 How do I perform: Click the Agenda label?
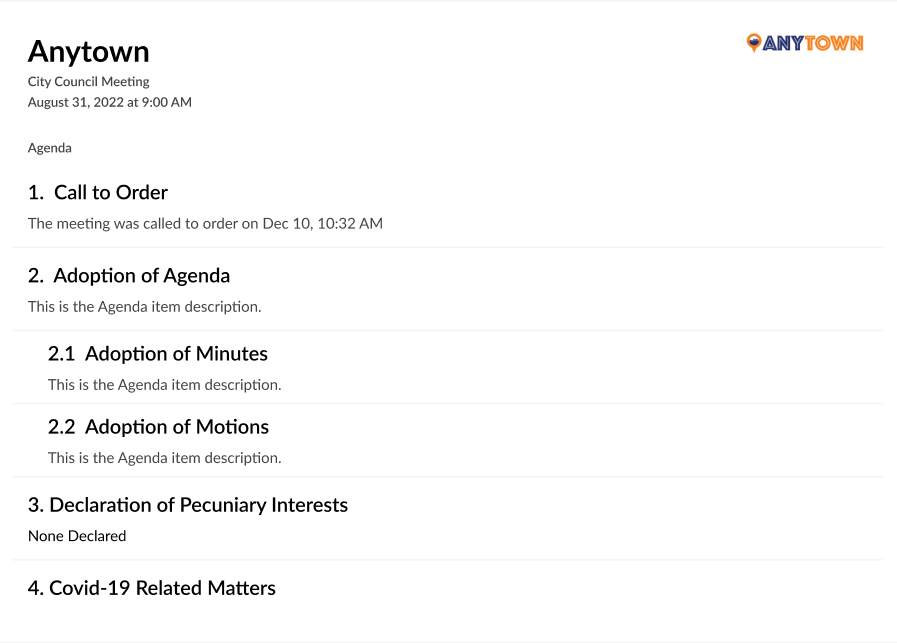(50, 148)
